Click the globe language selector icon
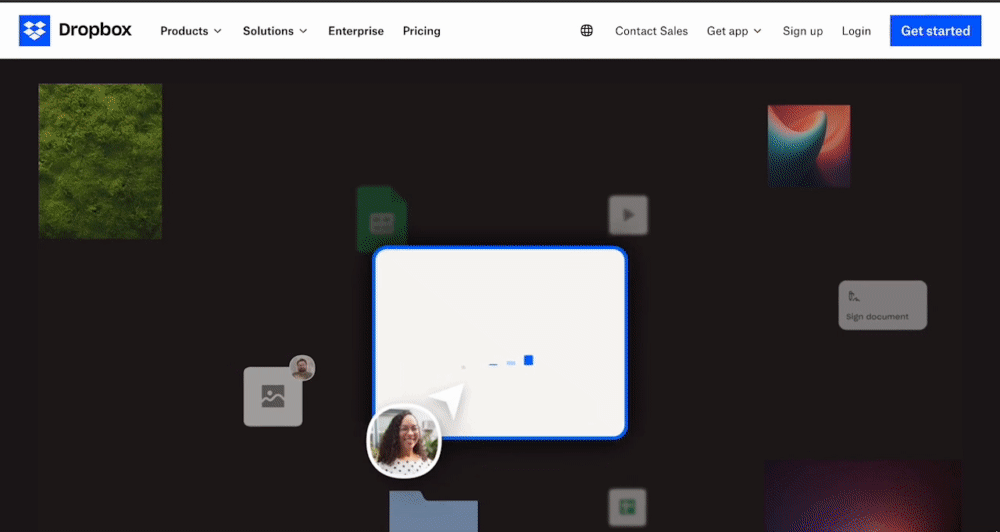 coord(587,31)
